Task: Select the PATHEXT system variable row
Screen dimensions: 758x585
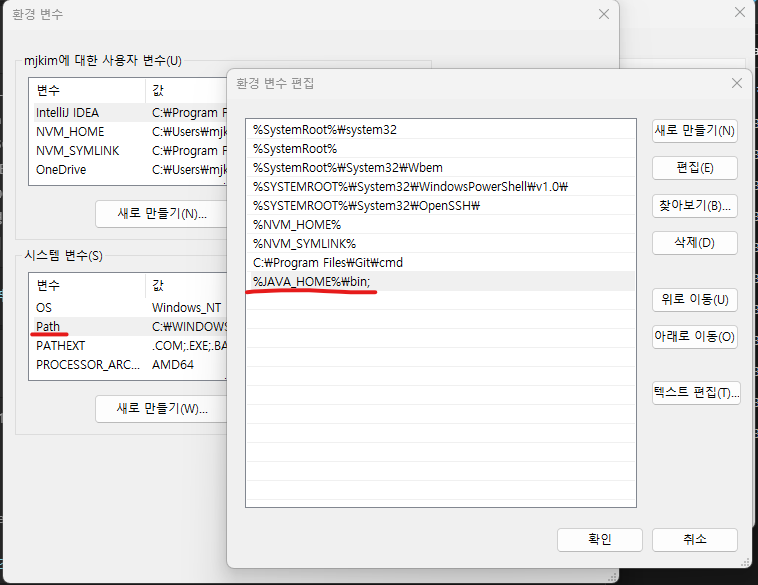Action: pyautogui.click(x=129, y=346)
